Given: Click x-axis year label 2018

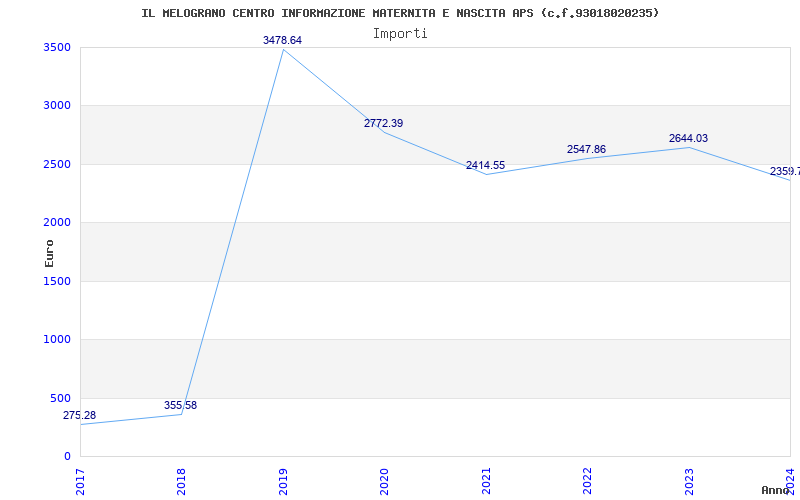Looking at the screenshot, I should 181,481.
